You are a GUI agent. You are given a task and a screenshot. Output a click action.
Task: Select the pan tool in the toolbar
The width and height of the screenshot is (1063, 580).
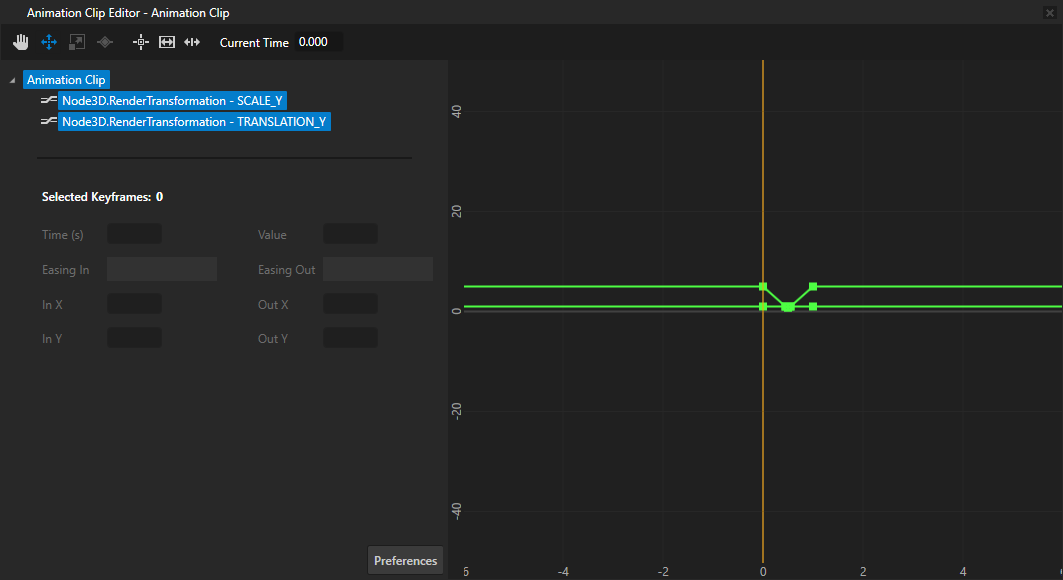tap(20, 42)
